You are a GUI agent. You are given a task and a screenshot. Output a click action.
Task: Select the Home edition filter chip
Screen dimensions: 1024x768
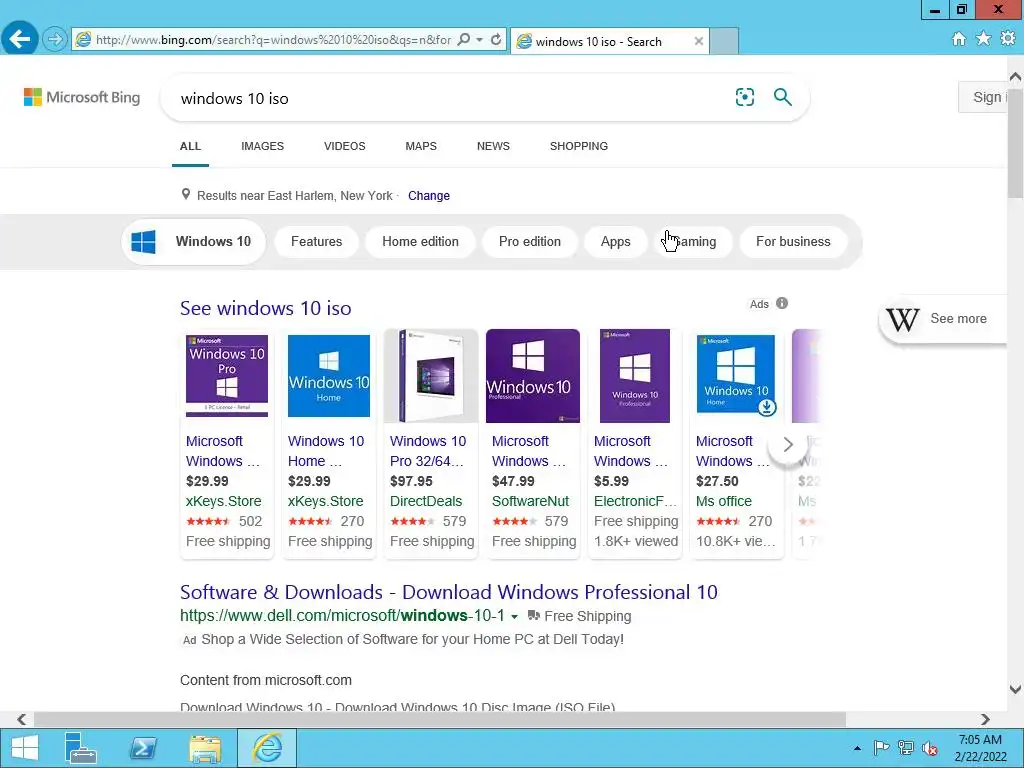(421, 242)
